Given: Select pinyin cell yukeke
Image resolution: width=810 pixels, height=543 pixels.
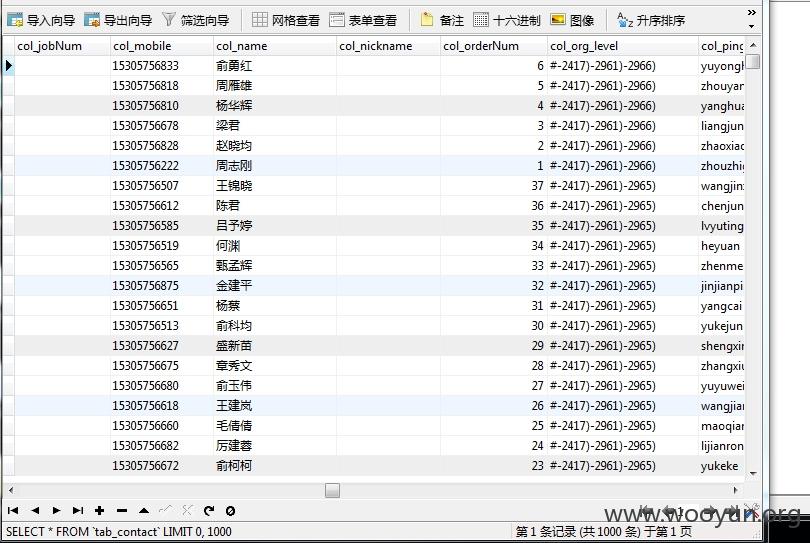Looking at the screenshot, I should pos(722,466).
